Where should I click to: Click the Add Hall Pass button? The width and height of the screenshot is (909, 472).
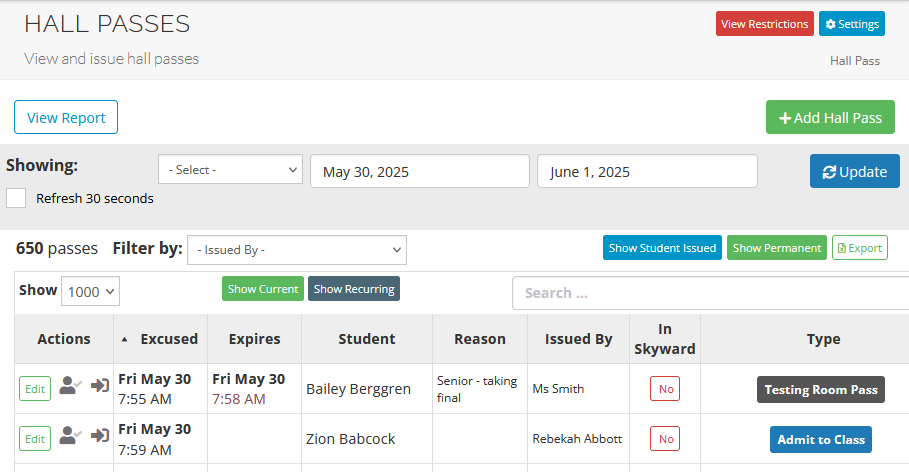[x=830, y=117]
